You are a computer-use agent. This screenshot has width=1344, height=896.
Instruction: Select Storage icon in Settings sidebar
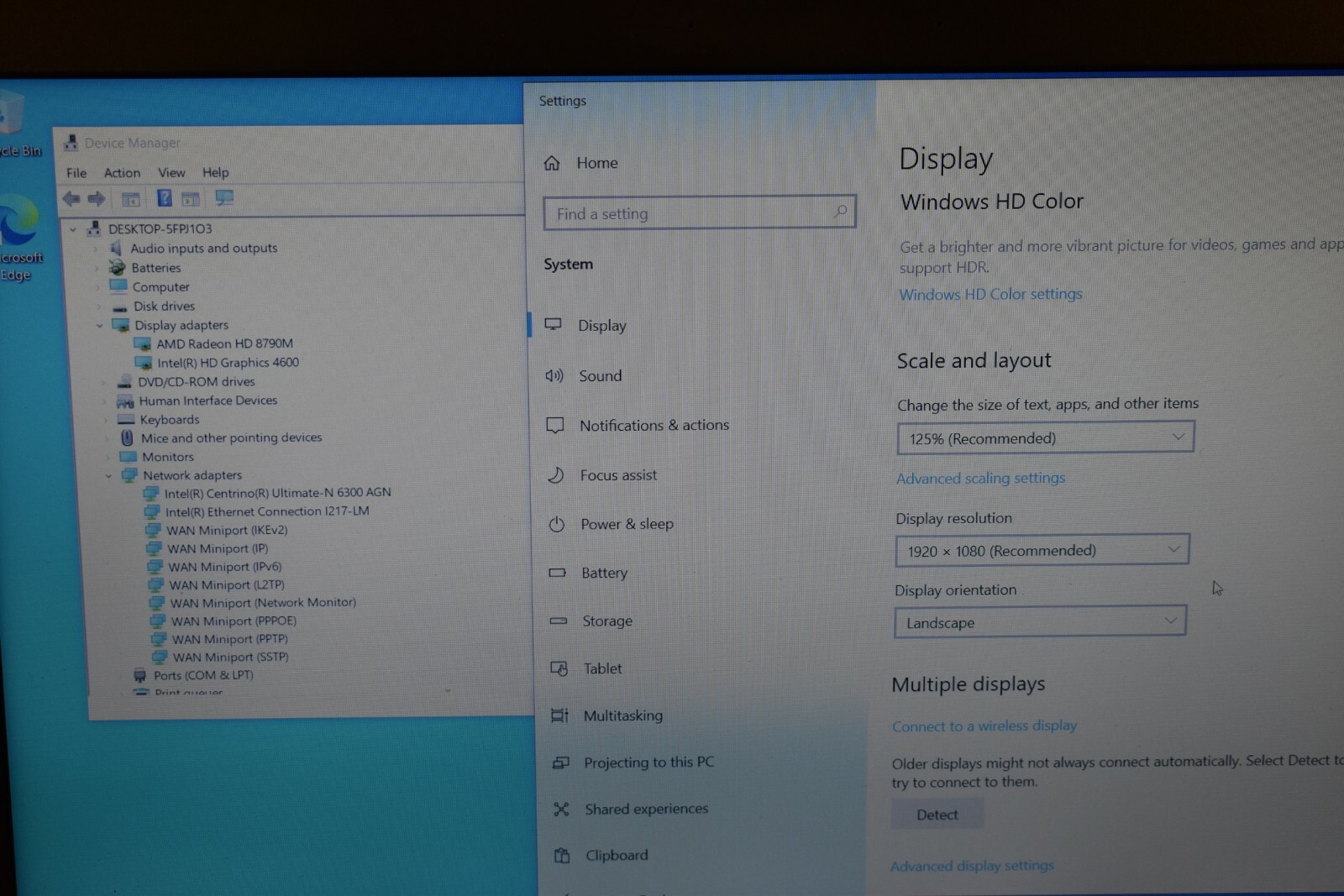coord(558,621)
